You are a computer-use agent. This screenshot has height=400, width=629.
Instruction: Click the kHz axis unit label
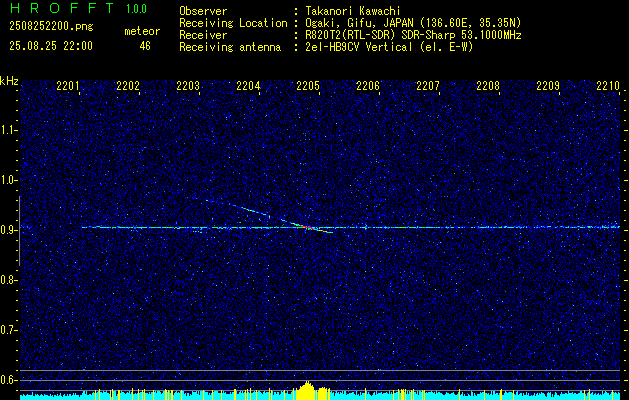pyautogui.click(x=9, y=81)
